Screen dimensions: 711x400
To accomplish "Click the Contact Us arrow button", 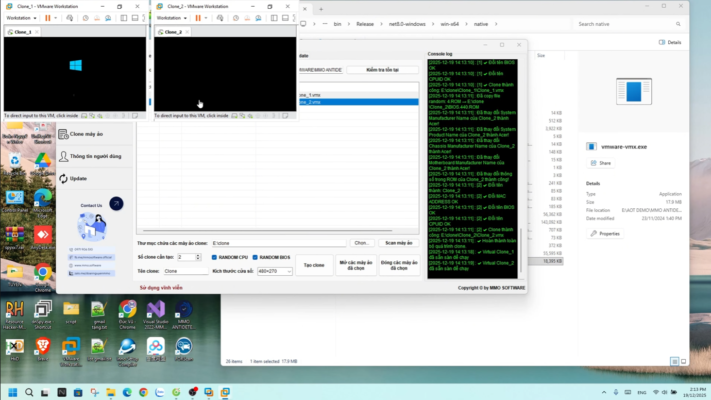I will click(x=116, y=204).
